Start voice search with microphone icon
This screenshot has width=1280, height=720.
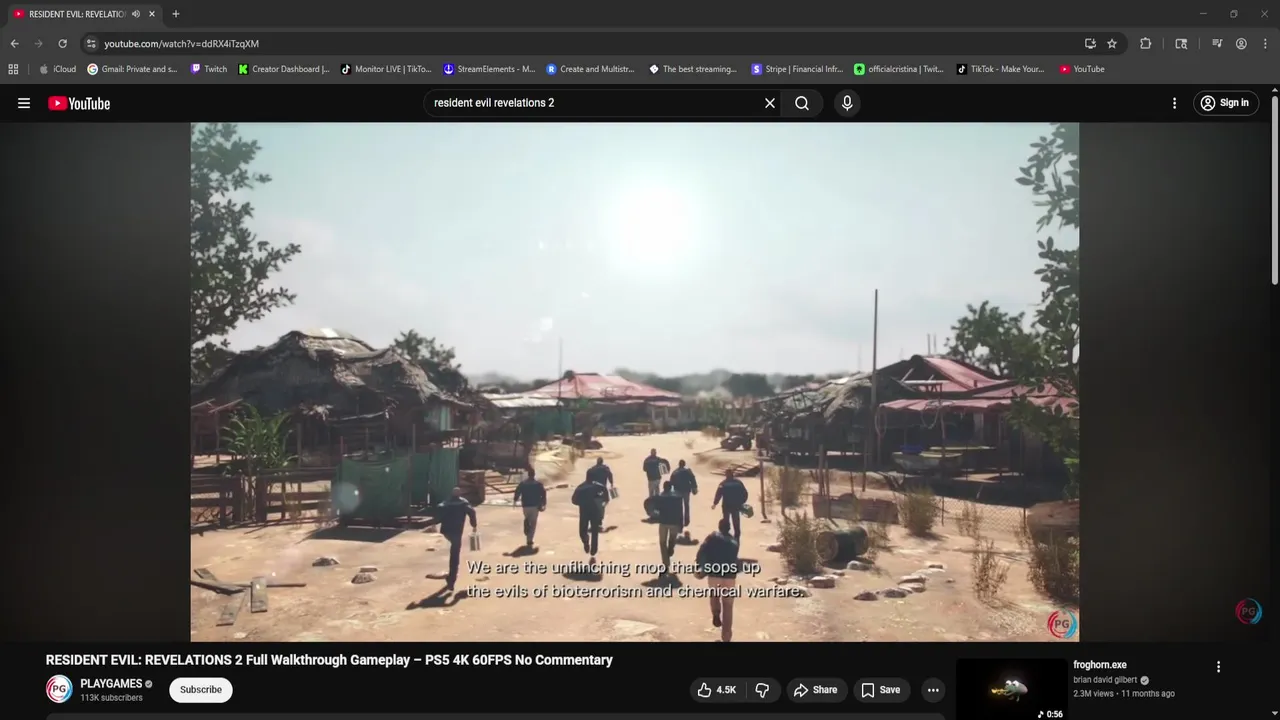pyautogui.click(x=847, y=103)
